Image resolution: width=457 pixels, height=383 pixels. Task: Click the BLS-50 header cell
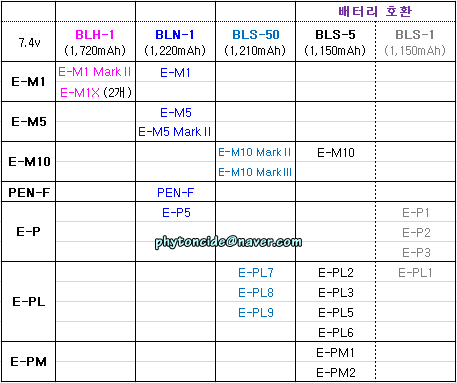click(x=255, y=42)
